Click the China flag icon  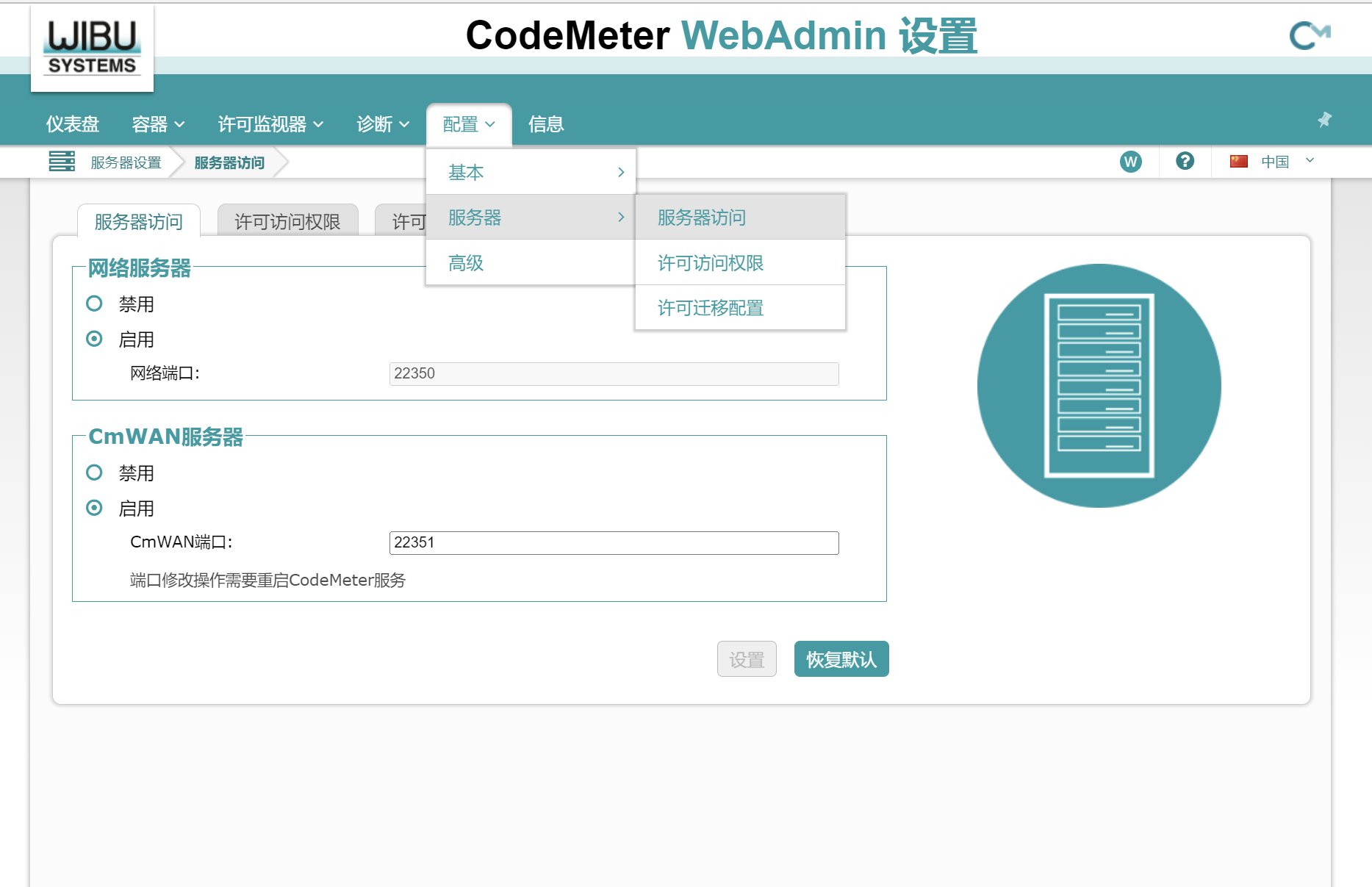click(x=1239, y=162)
